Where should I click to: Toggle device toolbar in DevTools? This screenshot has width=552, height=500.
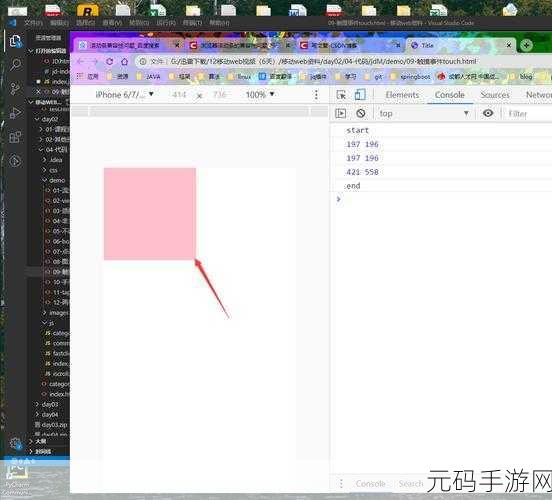[360, 95]
